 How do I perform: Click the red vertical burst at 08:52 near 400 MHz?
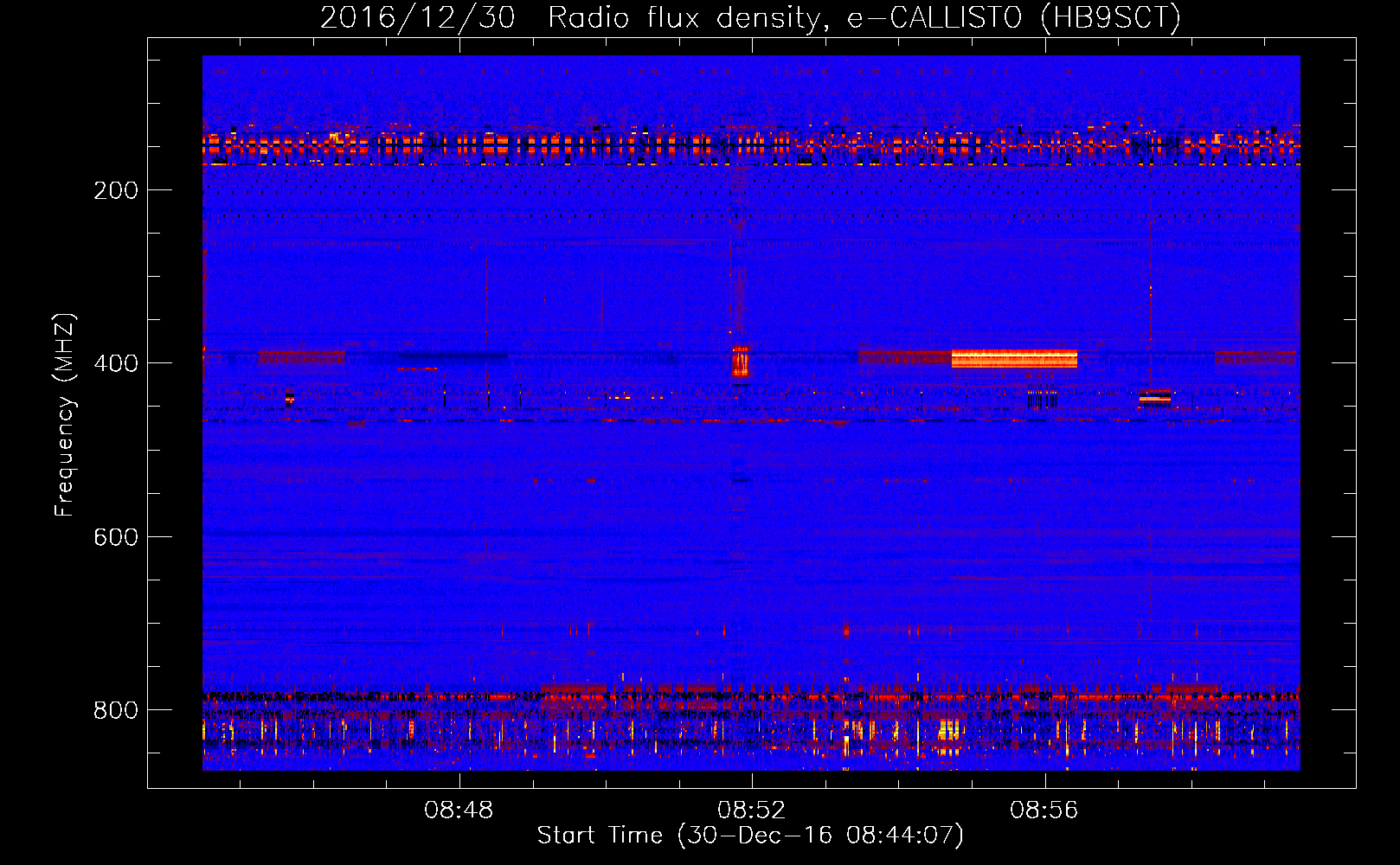click(740, 361)
